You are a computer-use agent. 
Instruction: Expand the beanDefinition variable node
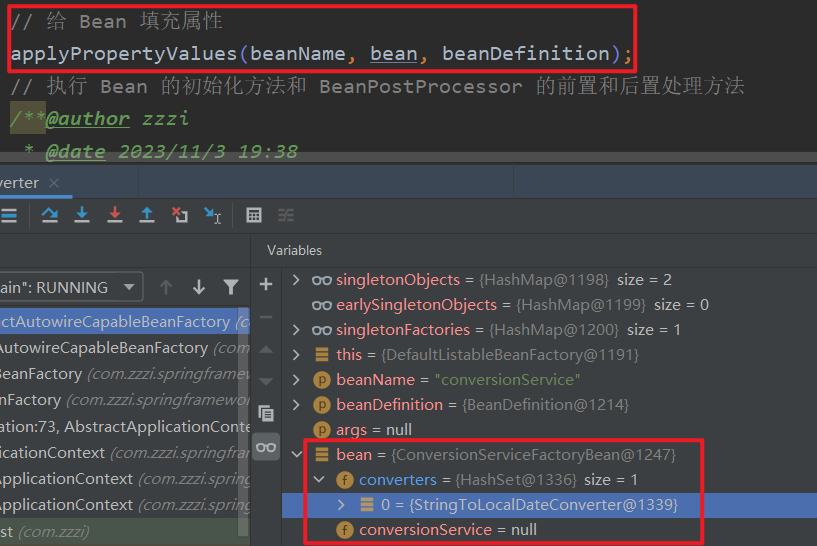[x=295, y=405]
